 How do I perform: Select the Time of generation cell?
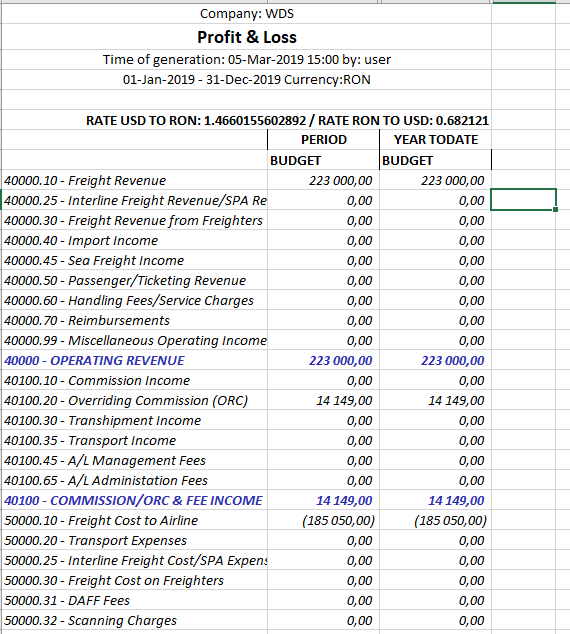tap(247, 60)
